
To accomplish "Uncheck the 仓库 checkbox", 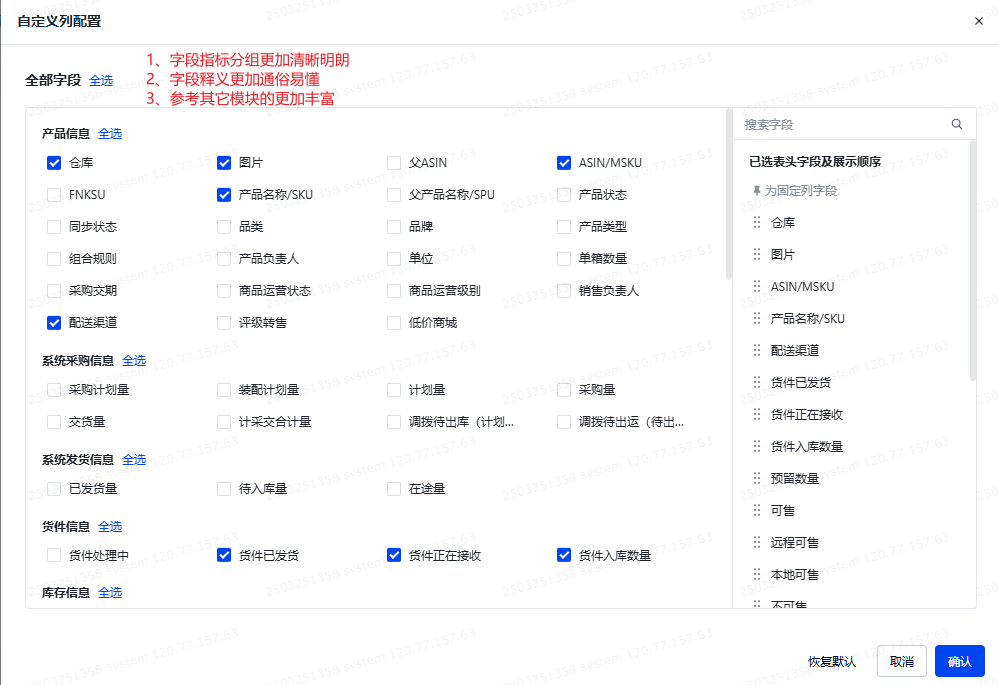I will click(x=54, y=163).
